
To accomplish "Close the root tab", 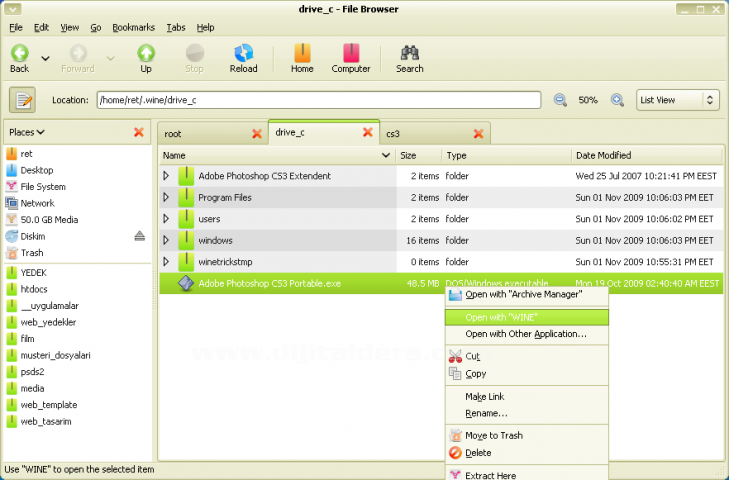I will tap(256, 133).
